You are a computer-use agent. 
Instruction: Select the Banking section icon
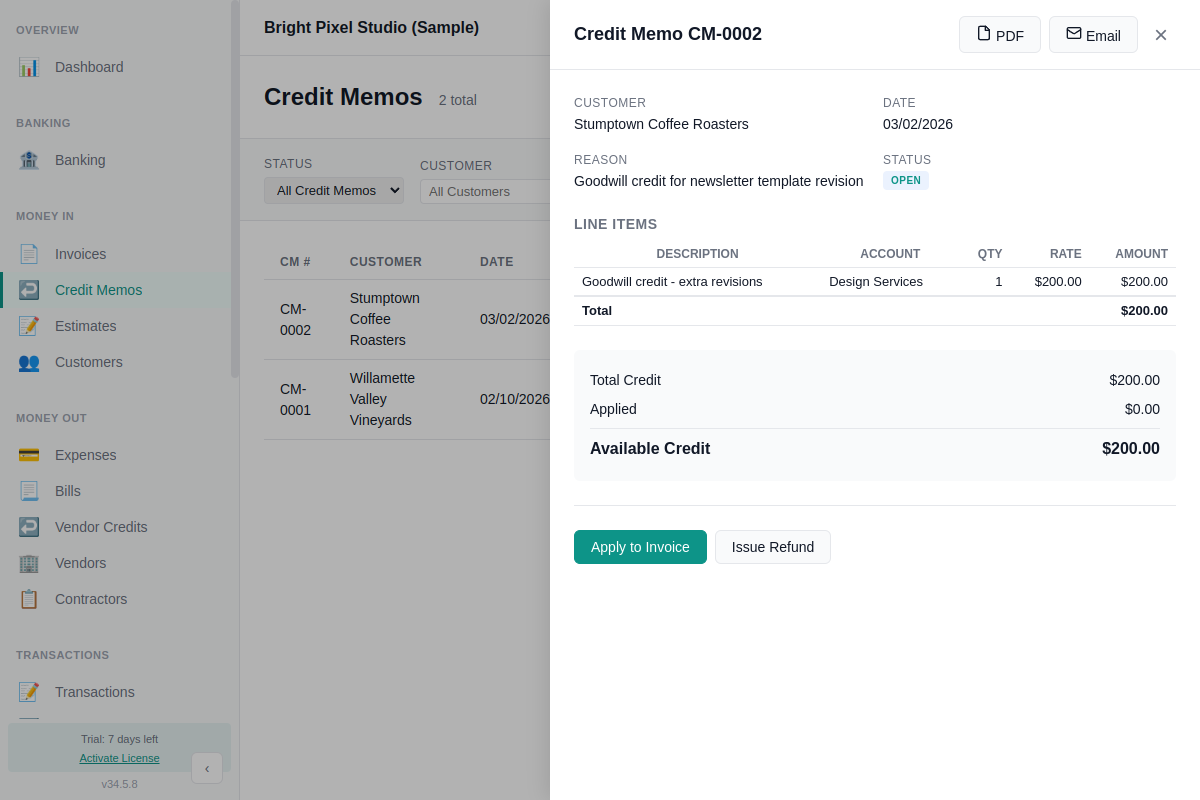(x=31, y=160)
